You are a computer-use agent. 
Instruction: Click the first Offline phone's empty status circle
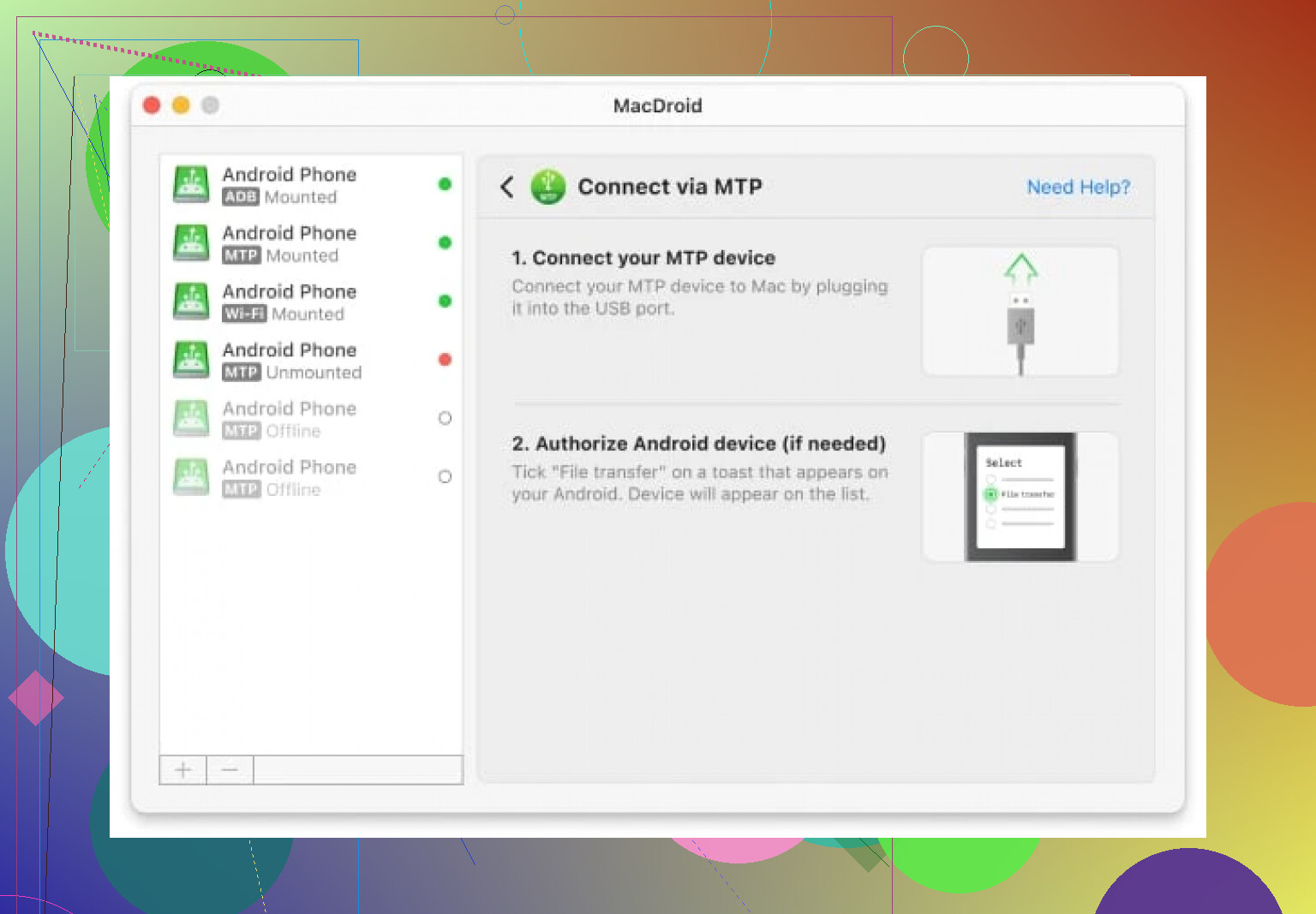(445, 418)
